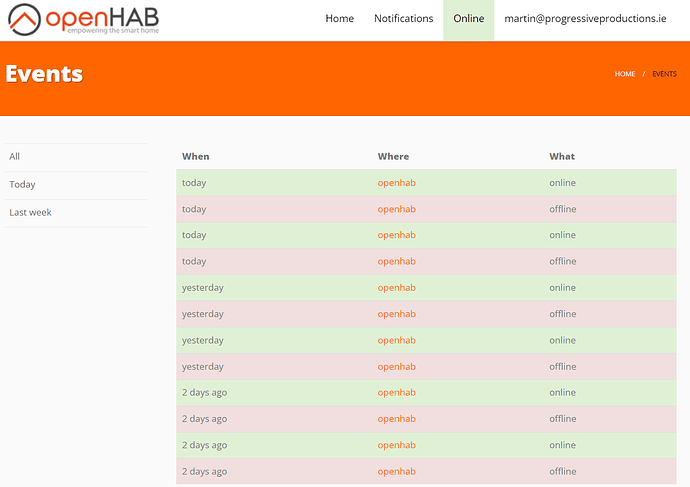Click the HOME breadcrumb link

pos(625,74)
